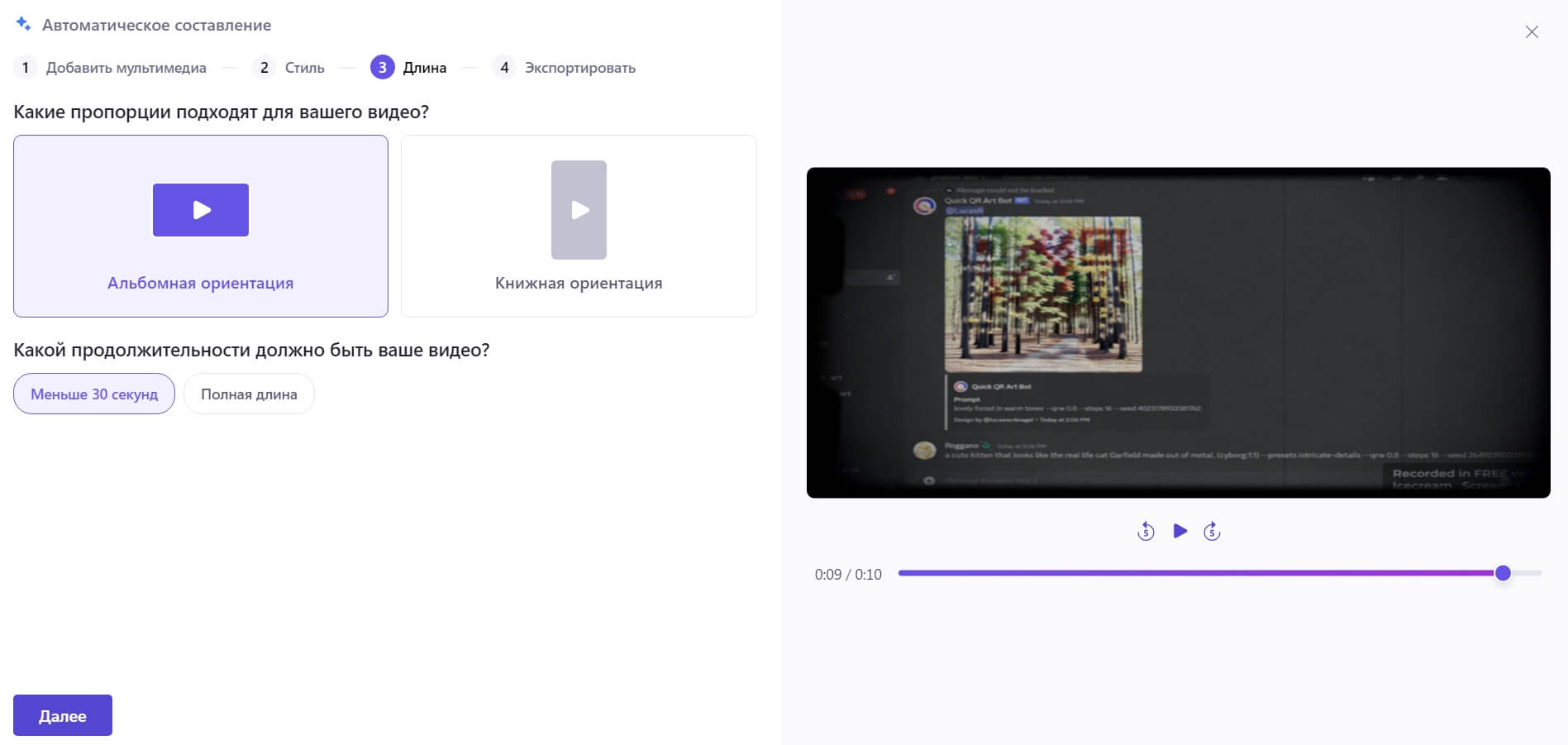This screenshot has height=745, width=1568.
Task: Skip preview forward 5 seconds
Action: coord(1212,531)
